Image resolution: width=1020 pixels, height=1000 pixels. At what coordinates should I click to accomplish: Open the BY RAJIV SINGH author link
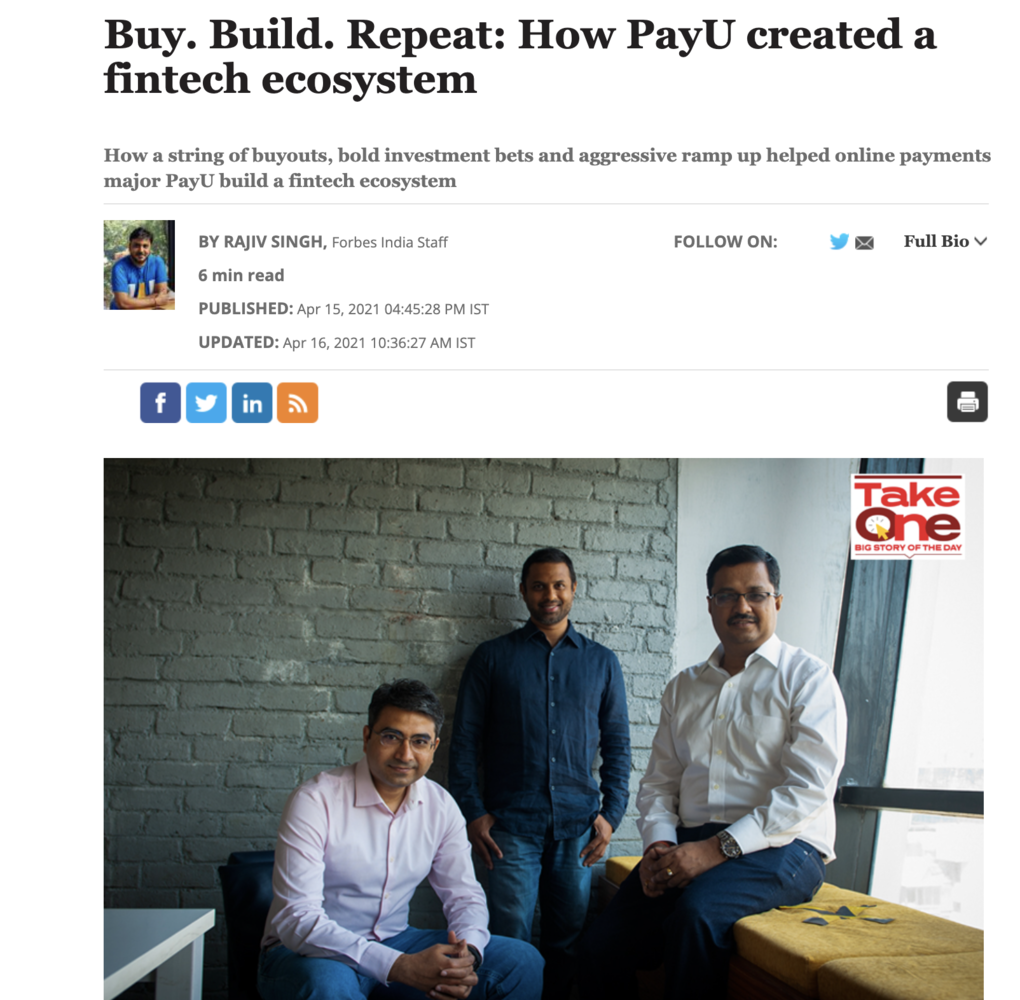(262, 242)
